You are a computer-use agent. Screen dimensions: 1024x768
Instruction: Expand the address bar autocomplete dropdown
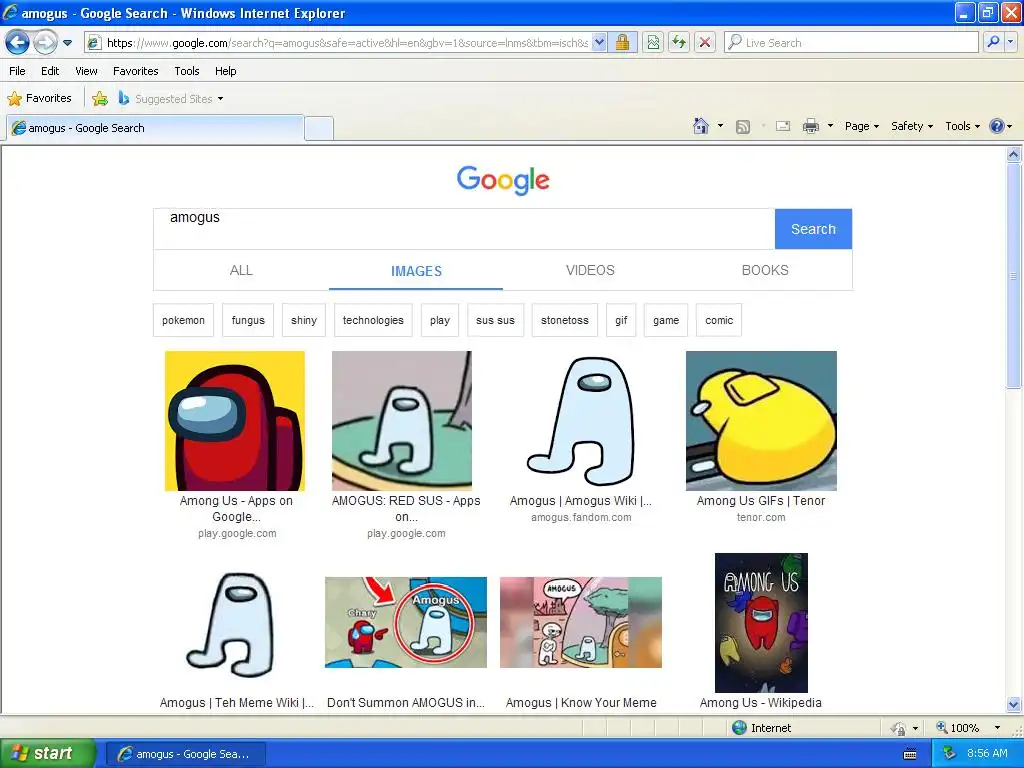point(599,43)
